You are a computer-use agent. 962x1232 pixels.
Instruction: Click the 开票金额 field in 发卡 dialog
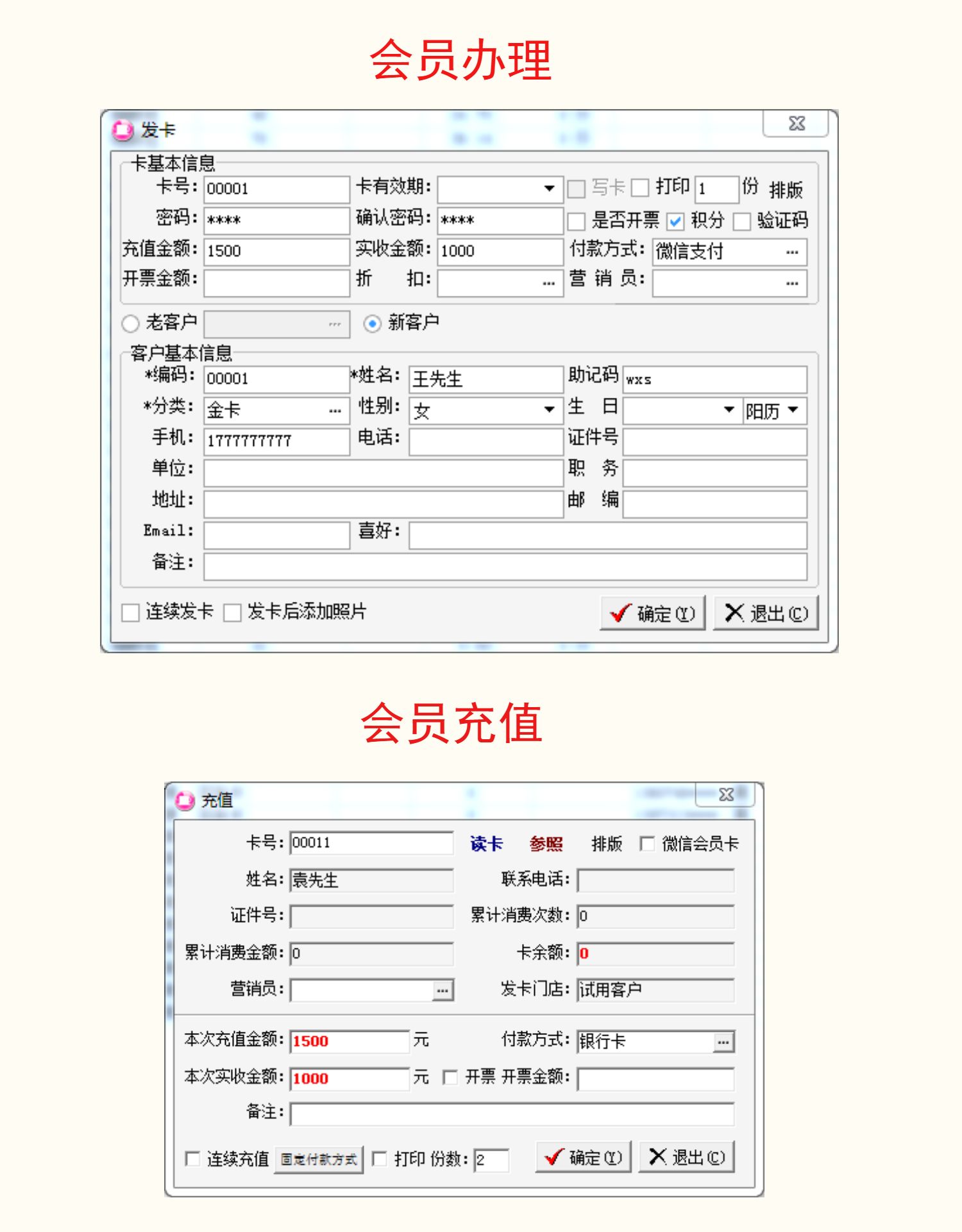click(x=277, y=282)
